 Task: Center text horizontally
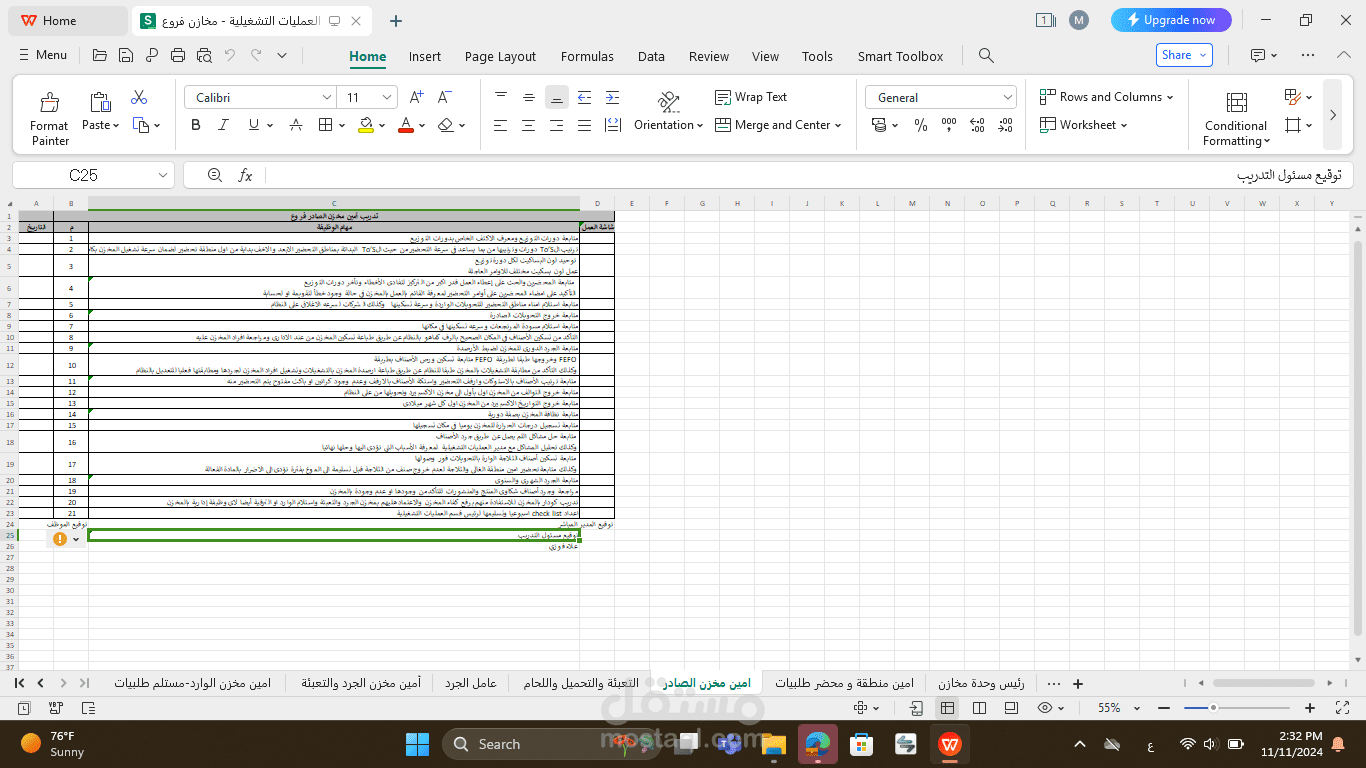tap(529, 125)
